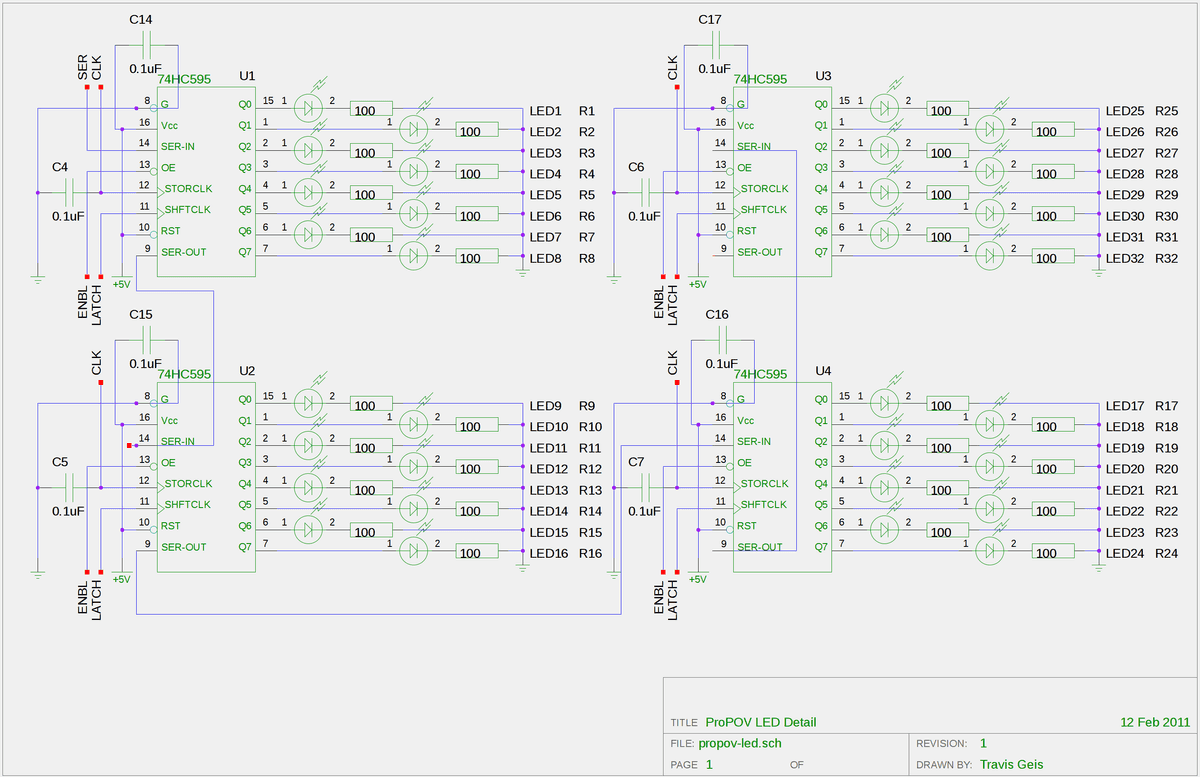Image resolution: width=1200 pixels, height=777 pixels.
Task: Click the STORCLK pin label on U3
Action: [x=765, y=188]
